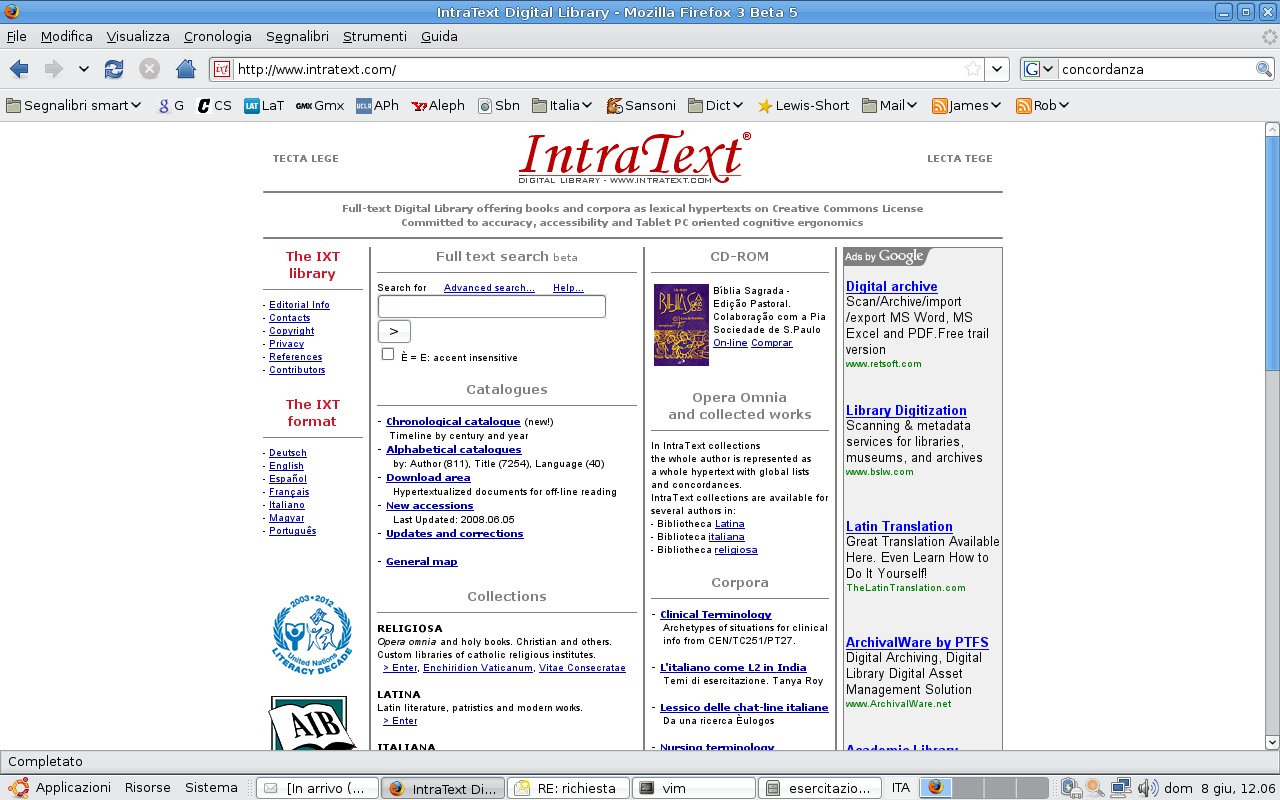The width and height of the screenshot is (1280, 800).
Task: Focus the URL address field
Action: point(598,69)
